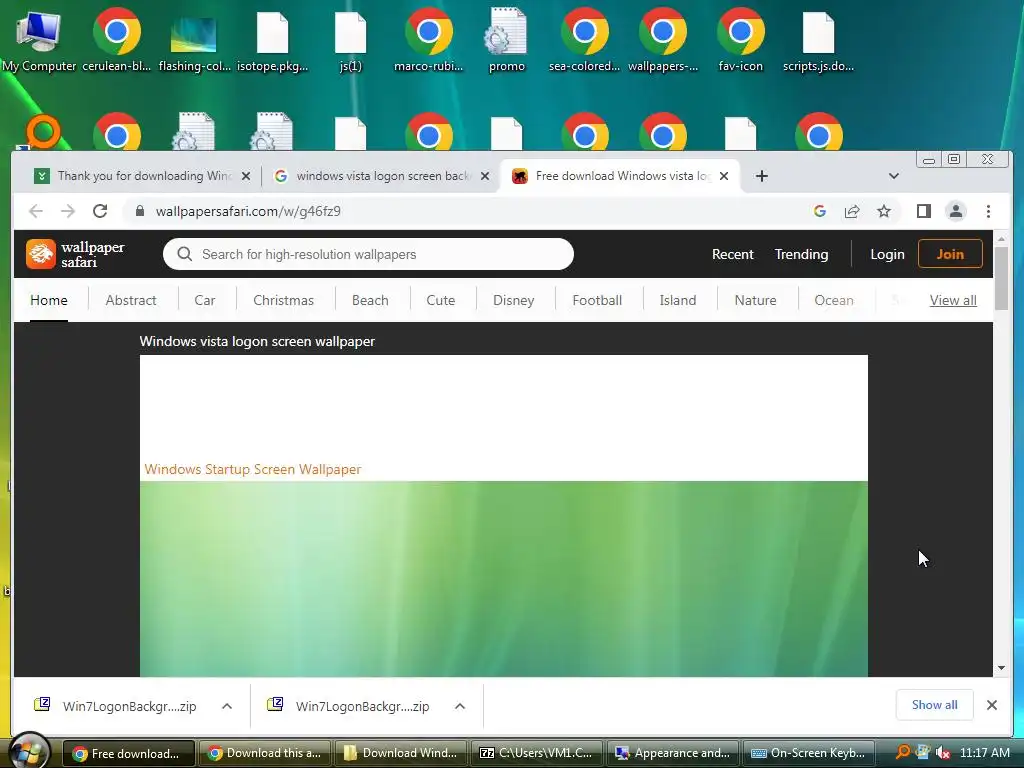Open the promo file icon on desktop
Viewport: 1024px width, 768px height.
click(507, 39)
